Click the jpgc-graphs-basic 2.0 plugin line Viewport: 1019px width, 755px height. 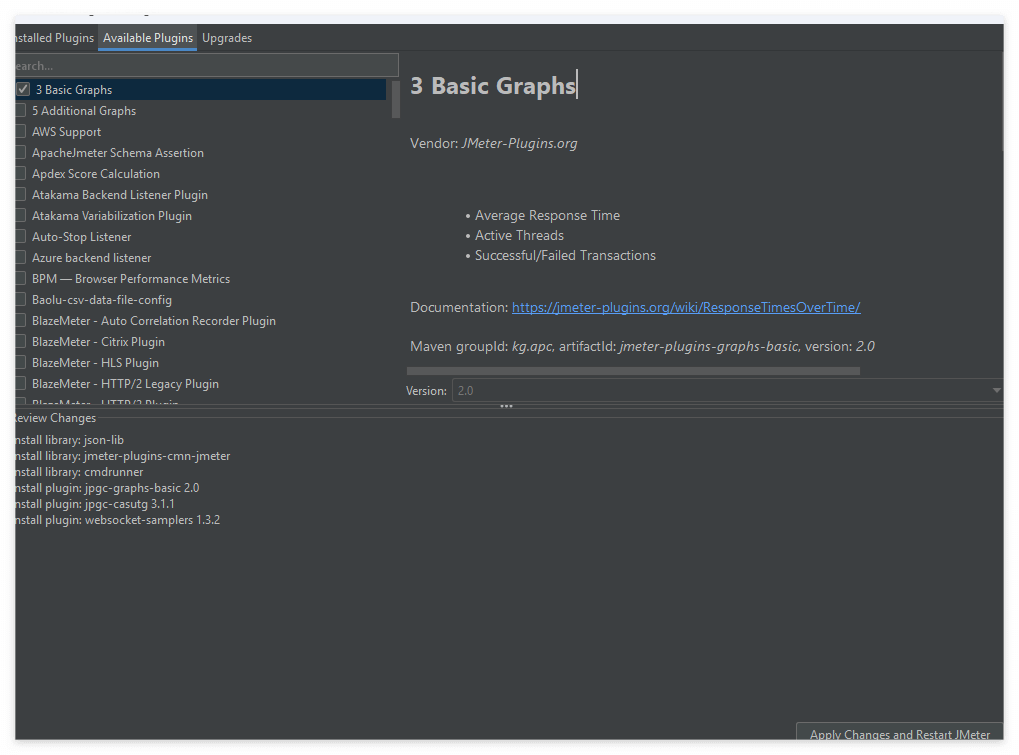pyautogui.click(x=107, y=488)
